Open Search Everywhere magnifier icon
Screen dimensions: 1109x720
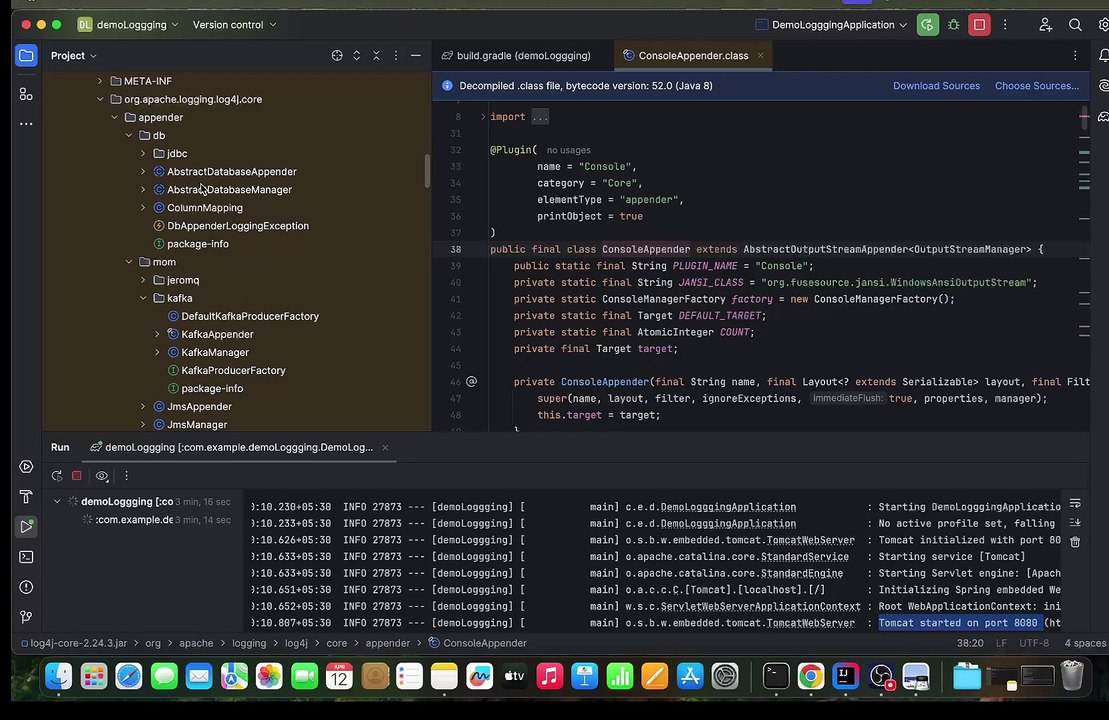click(x=1075, y=25)
